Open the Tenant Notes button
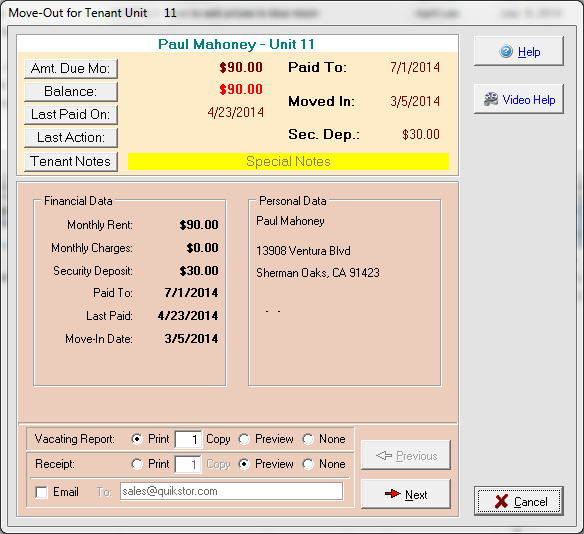The width and height of the screenshot is (584, 534). coord(71,162)
